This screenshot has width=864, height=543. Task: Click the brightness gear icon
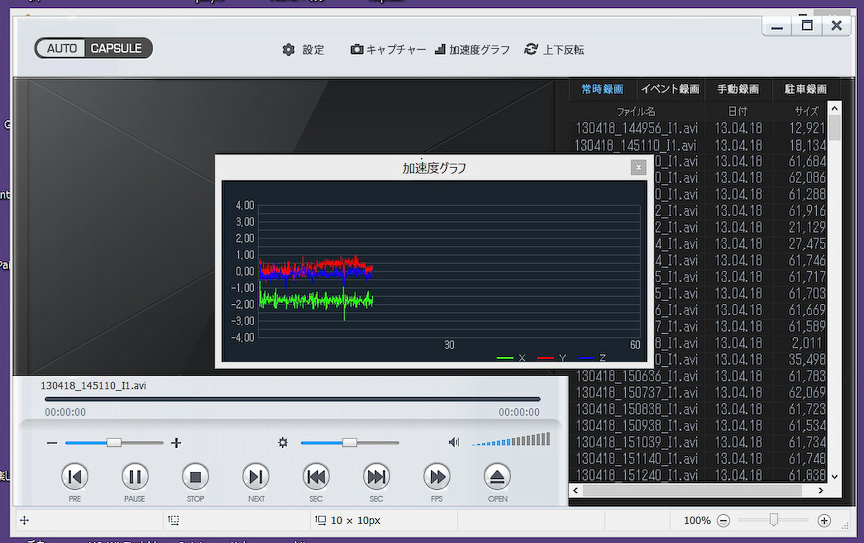coord(283,443)
